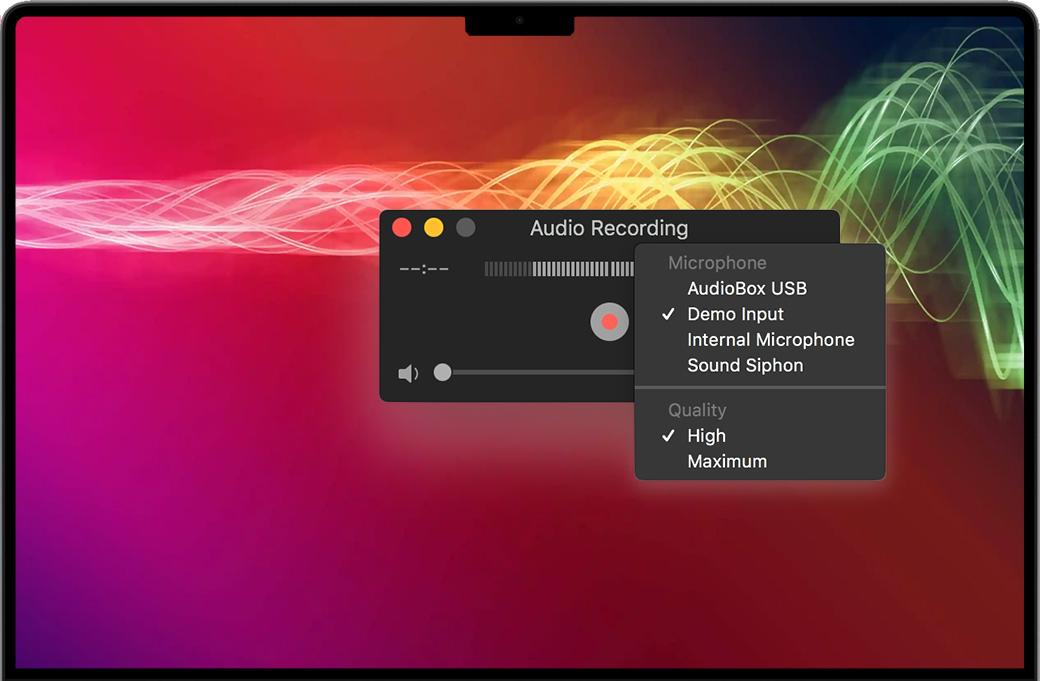Choose the checked Demo Input option
Image resolution: width=1040 pixels, height=681 pixels.
[735, 314]
